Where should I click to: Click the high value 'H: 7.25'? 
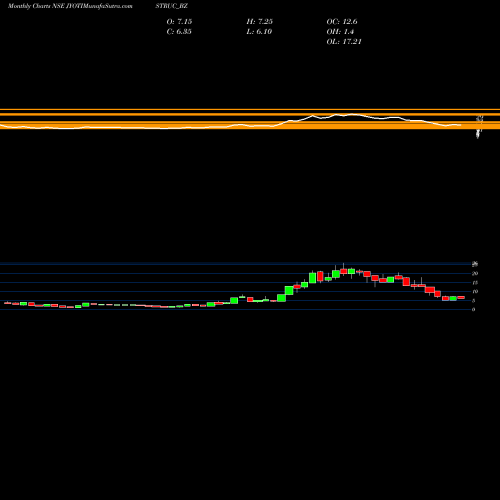(x=260, y=22)
